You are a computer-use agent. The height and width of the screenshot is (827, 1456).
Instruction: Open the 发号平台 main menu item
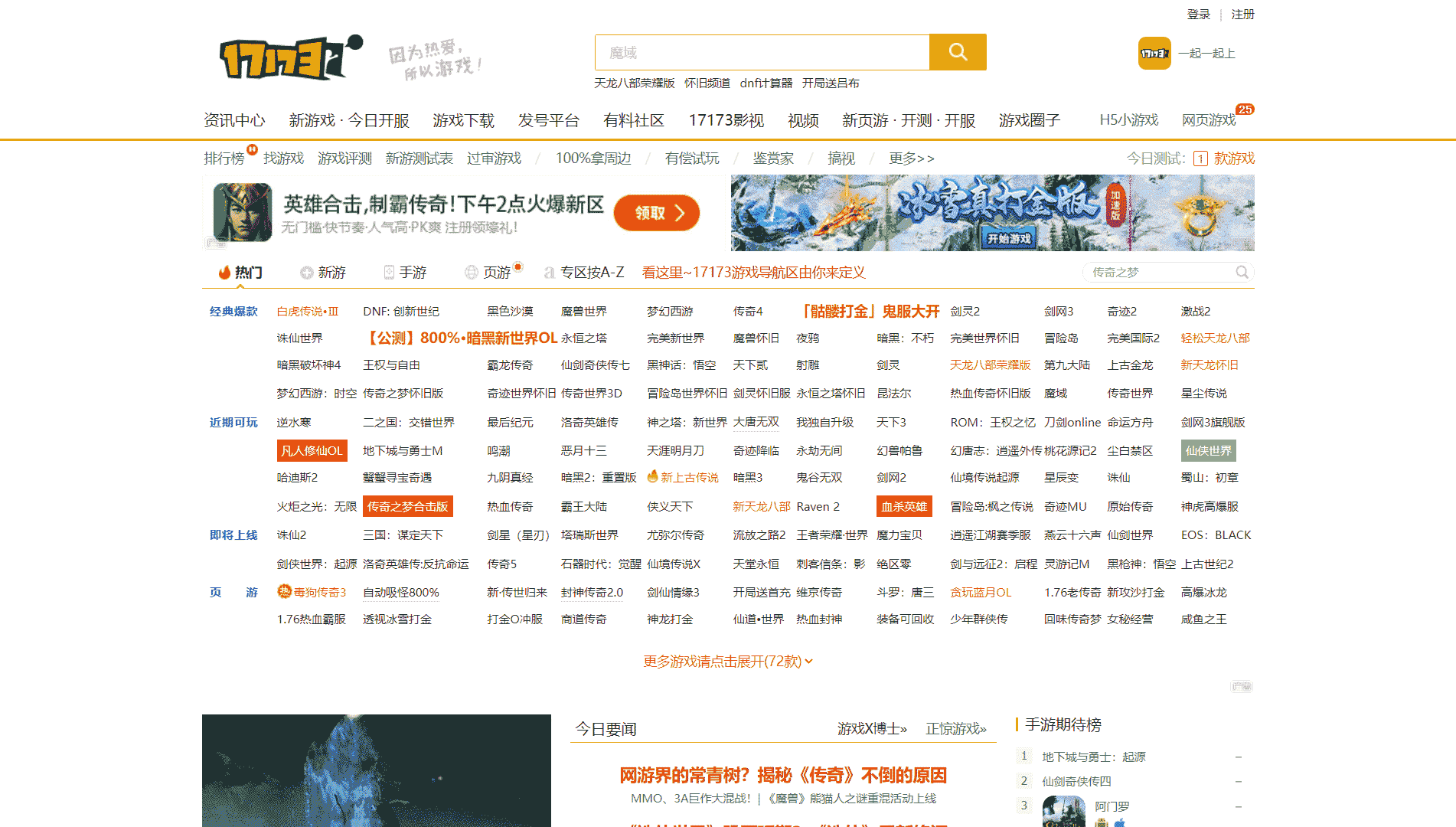(x=548, y=120)
